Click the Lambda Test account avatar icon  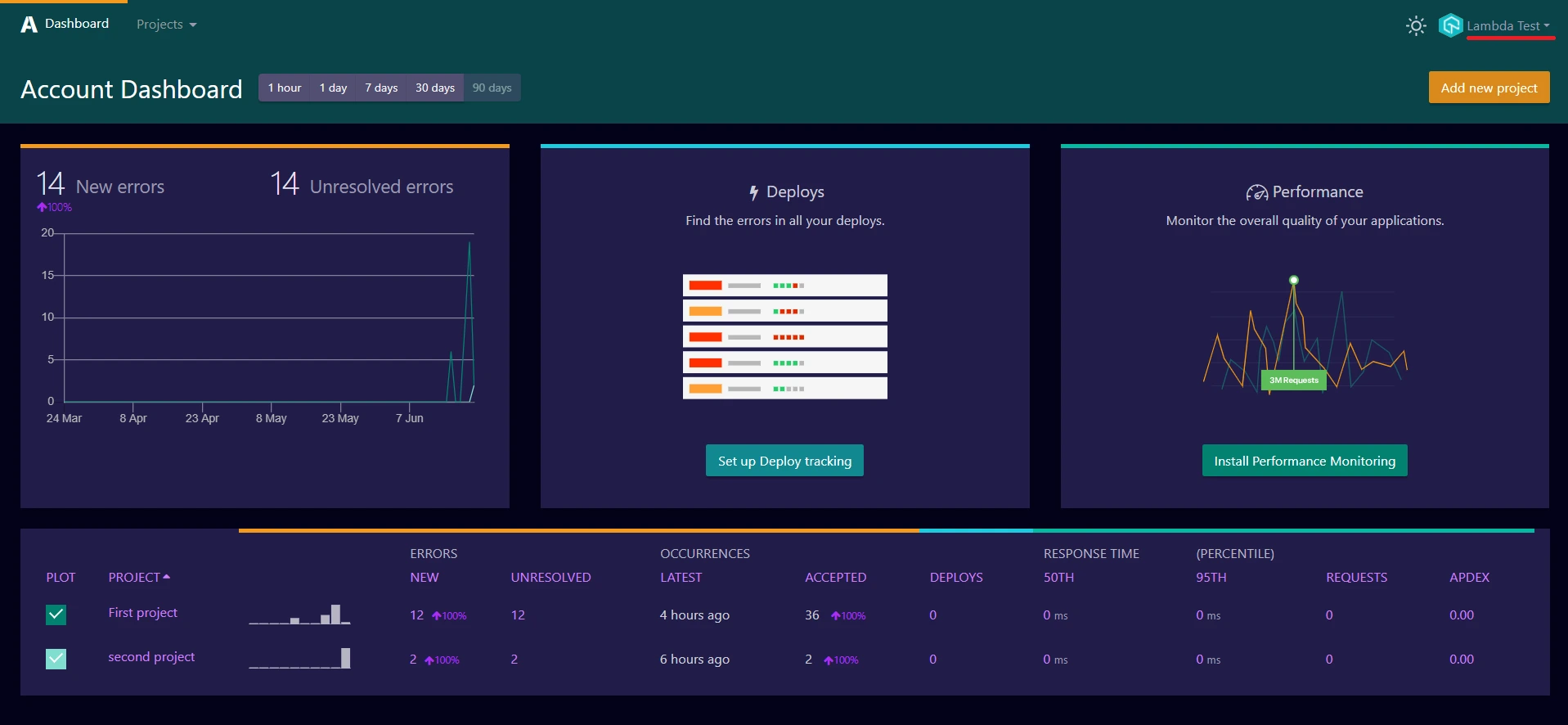pyautogui.click(x=1450, y=25)
